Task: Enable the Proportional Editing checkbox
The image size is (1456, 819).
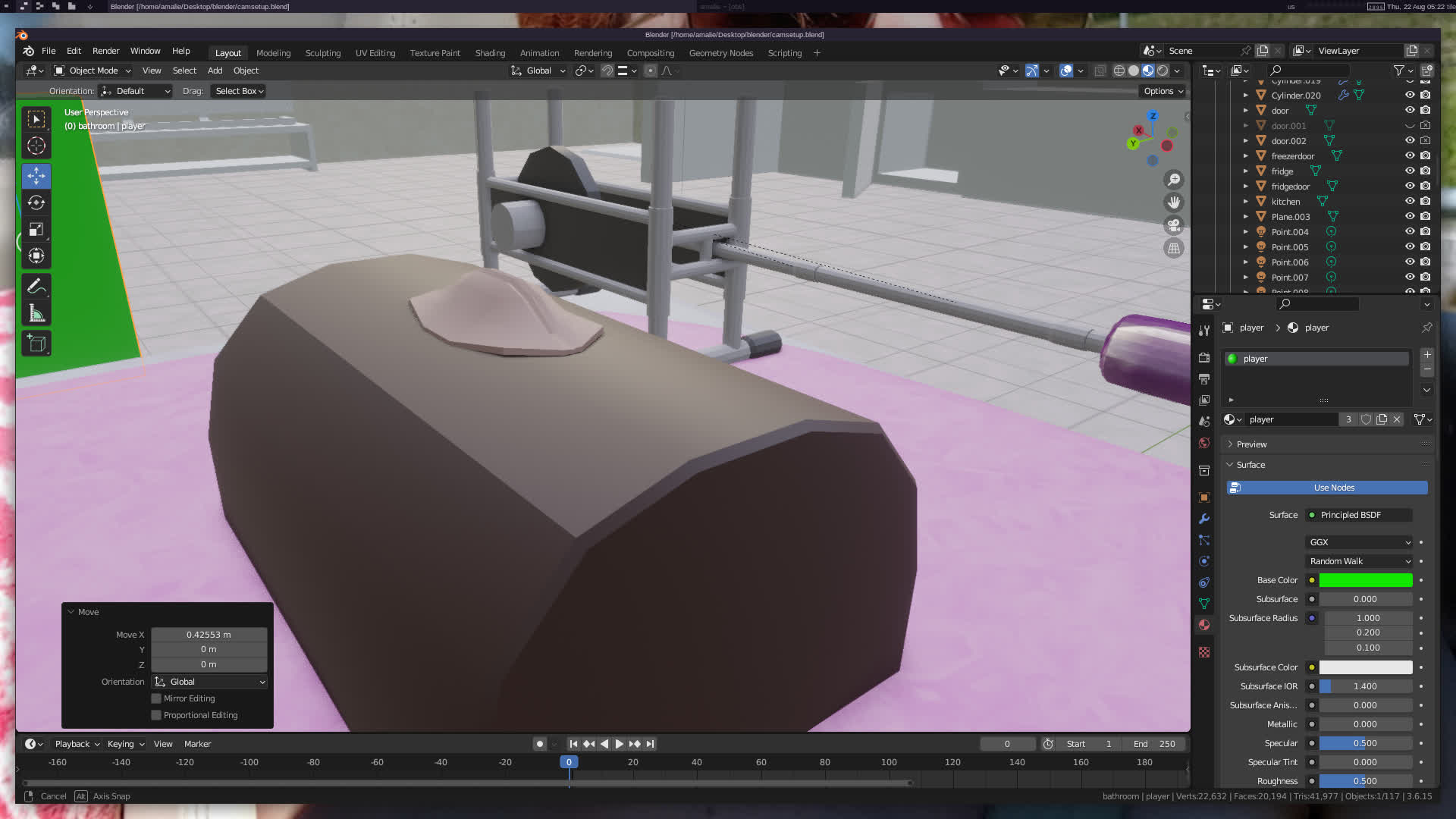Action: point(156,715)
